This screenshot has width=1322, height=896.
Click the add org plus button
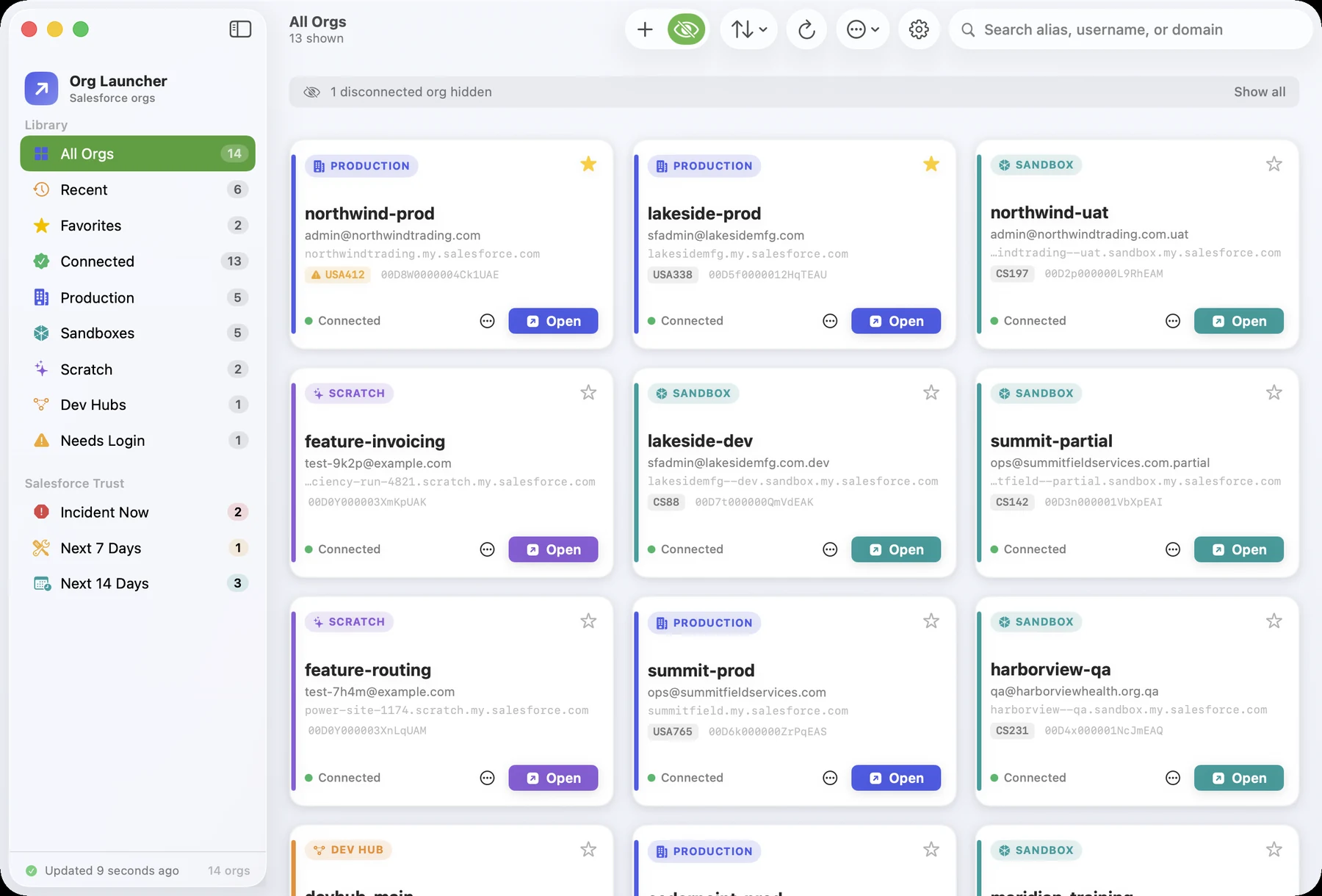[645, 29]
